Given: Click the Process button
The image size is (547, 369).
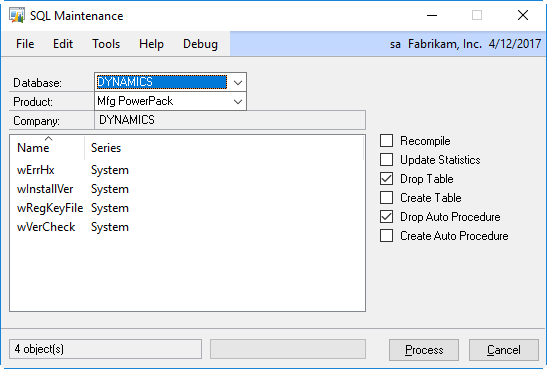Looking at the screenshot, I should click(x=424, y=350).
